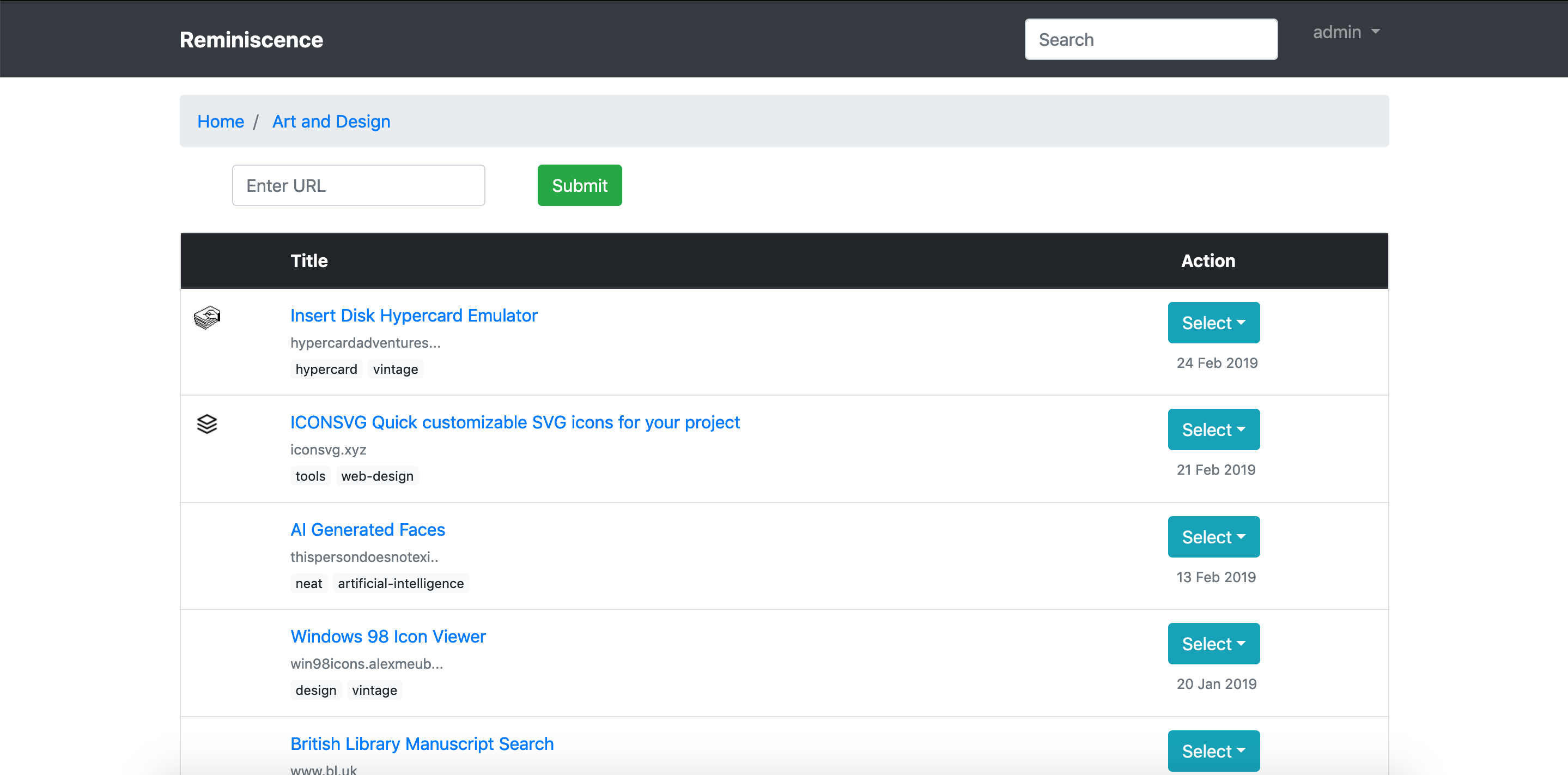Click the neat tag
Viewport: 1568px width, 775px height.
(308, 583)
